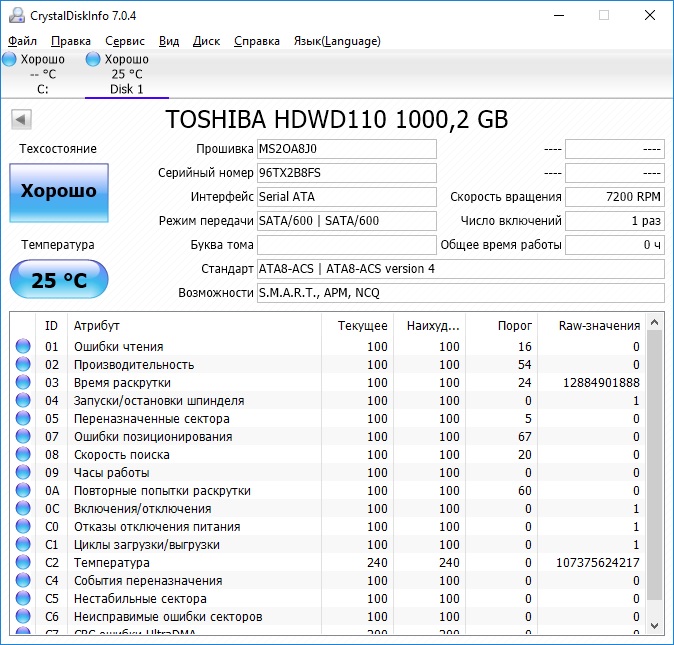The image size is (674, 645).
Task: Open the Язык(Language) menu
Action: pyautogui.click(x=337, y=41)
